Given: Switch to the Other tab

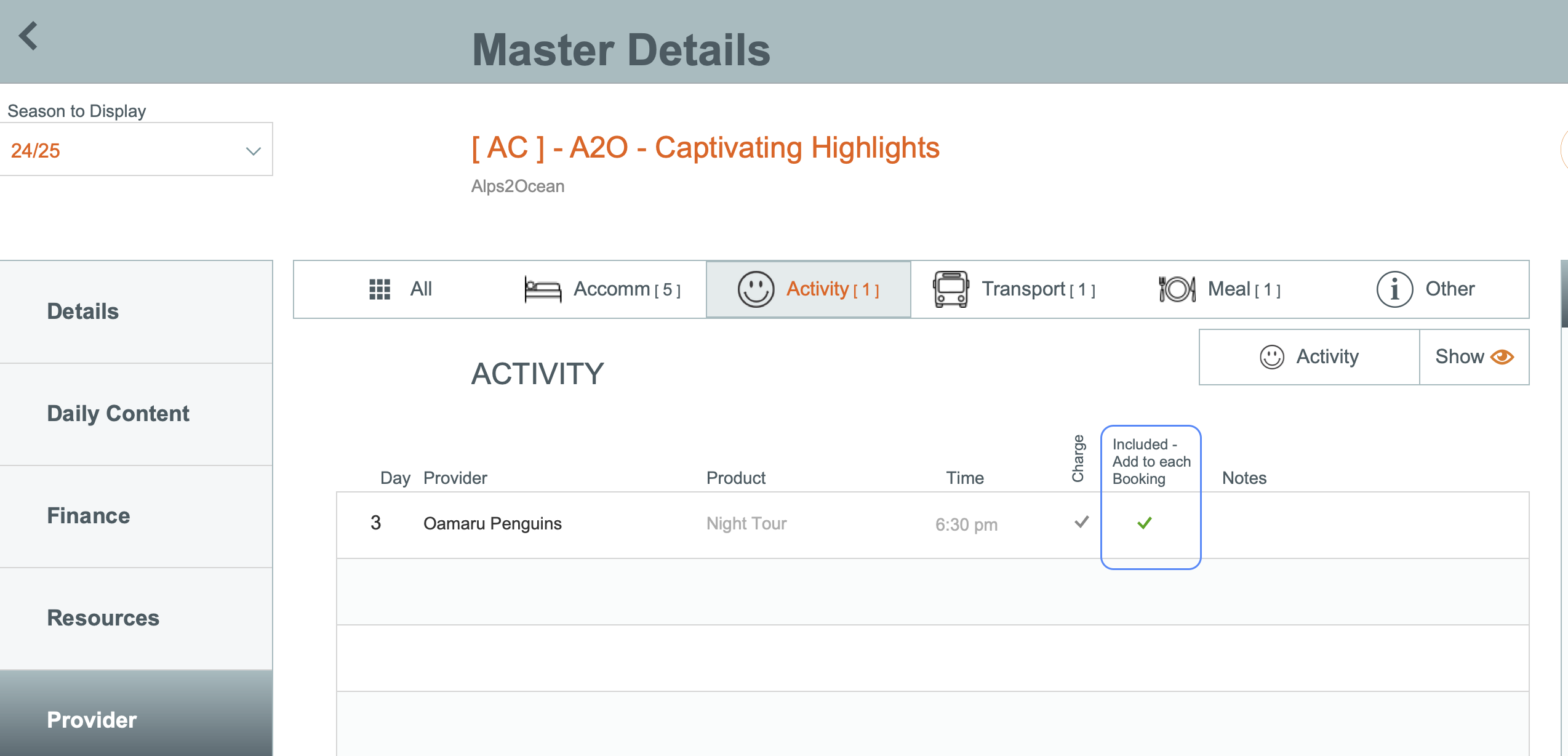Looking at the screenshot, I should click(x=1425, y=289).
